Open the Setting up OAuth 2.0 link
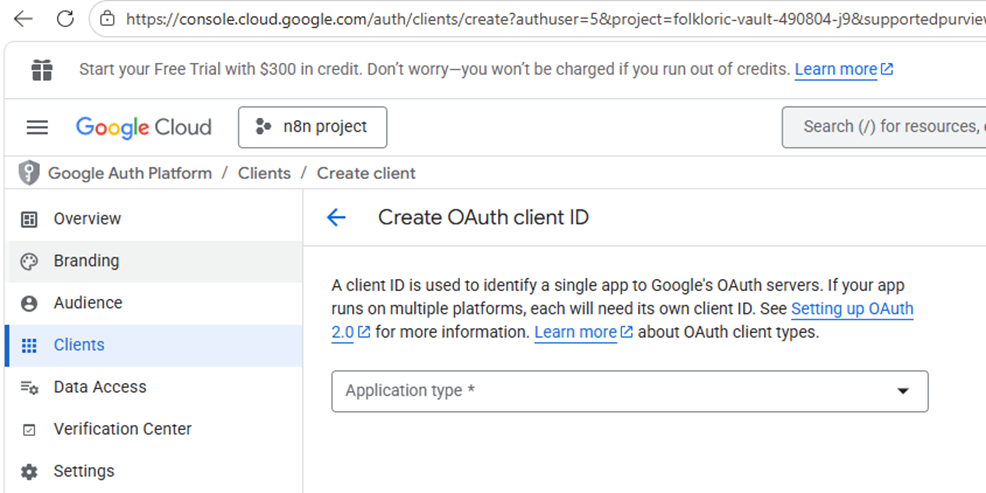The height and width of the screenshot is (493, 986). pyautogui.click(x=851, y=309)
